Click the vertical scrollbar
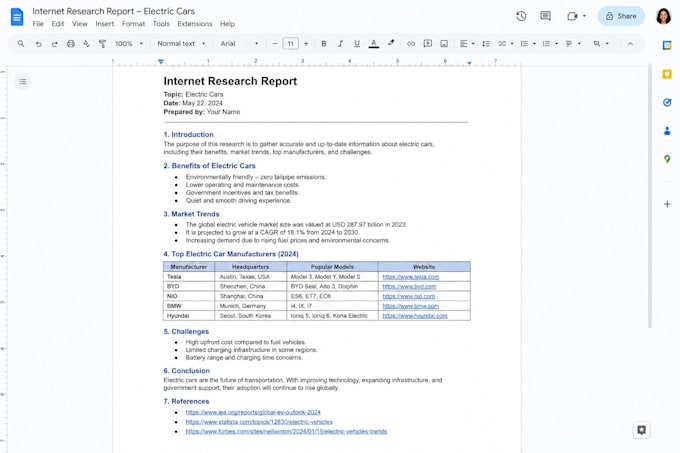 point(649,195)
